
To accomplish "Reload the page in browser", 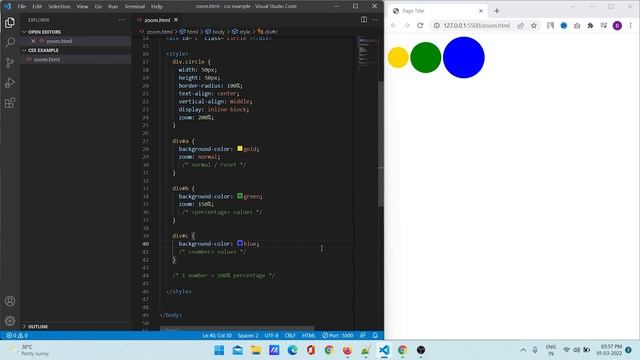I will click(x=420, y=25).
